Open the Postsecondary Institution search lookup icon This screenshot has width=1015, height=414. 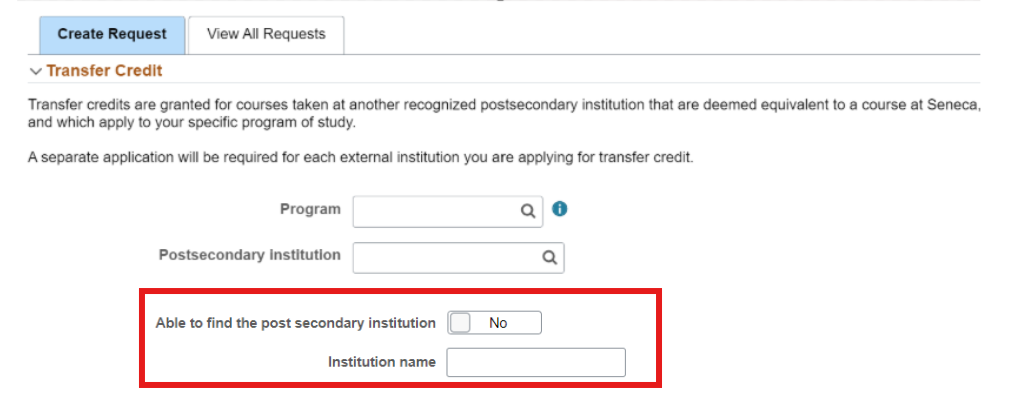click(549, 257)
